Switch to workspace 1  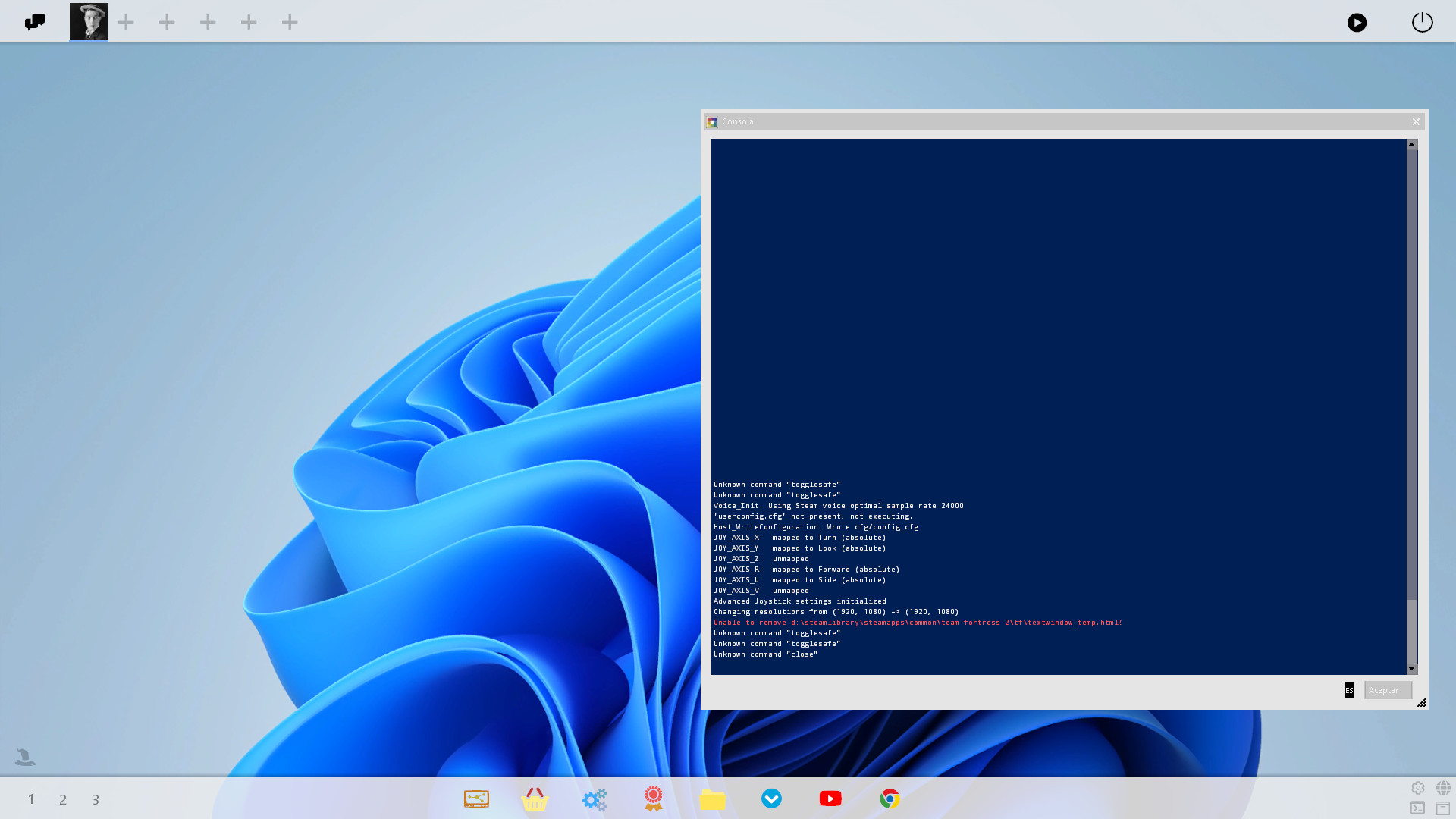pyautogui.click(x=31, y=799)
